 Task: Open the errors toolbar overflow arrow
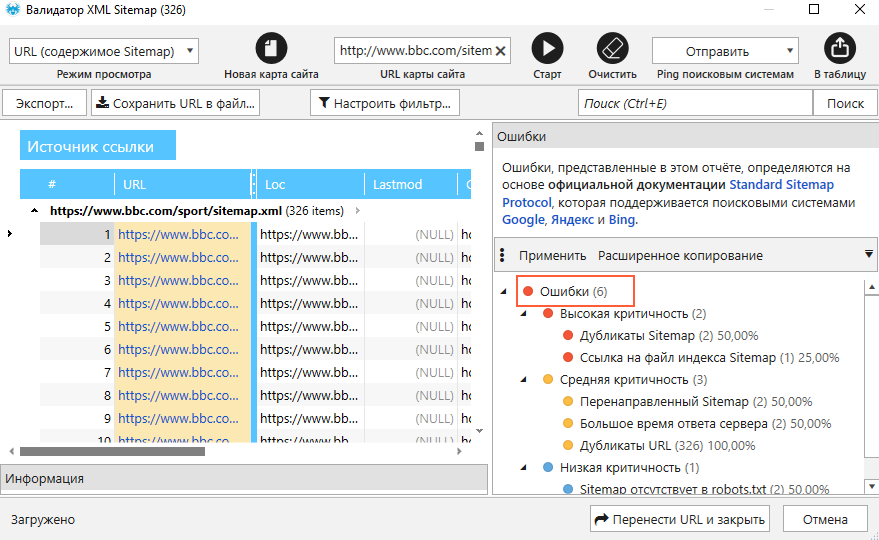coord(868,255)
